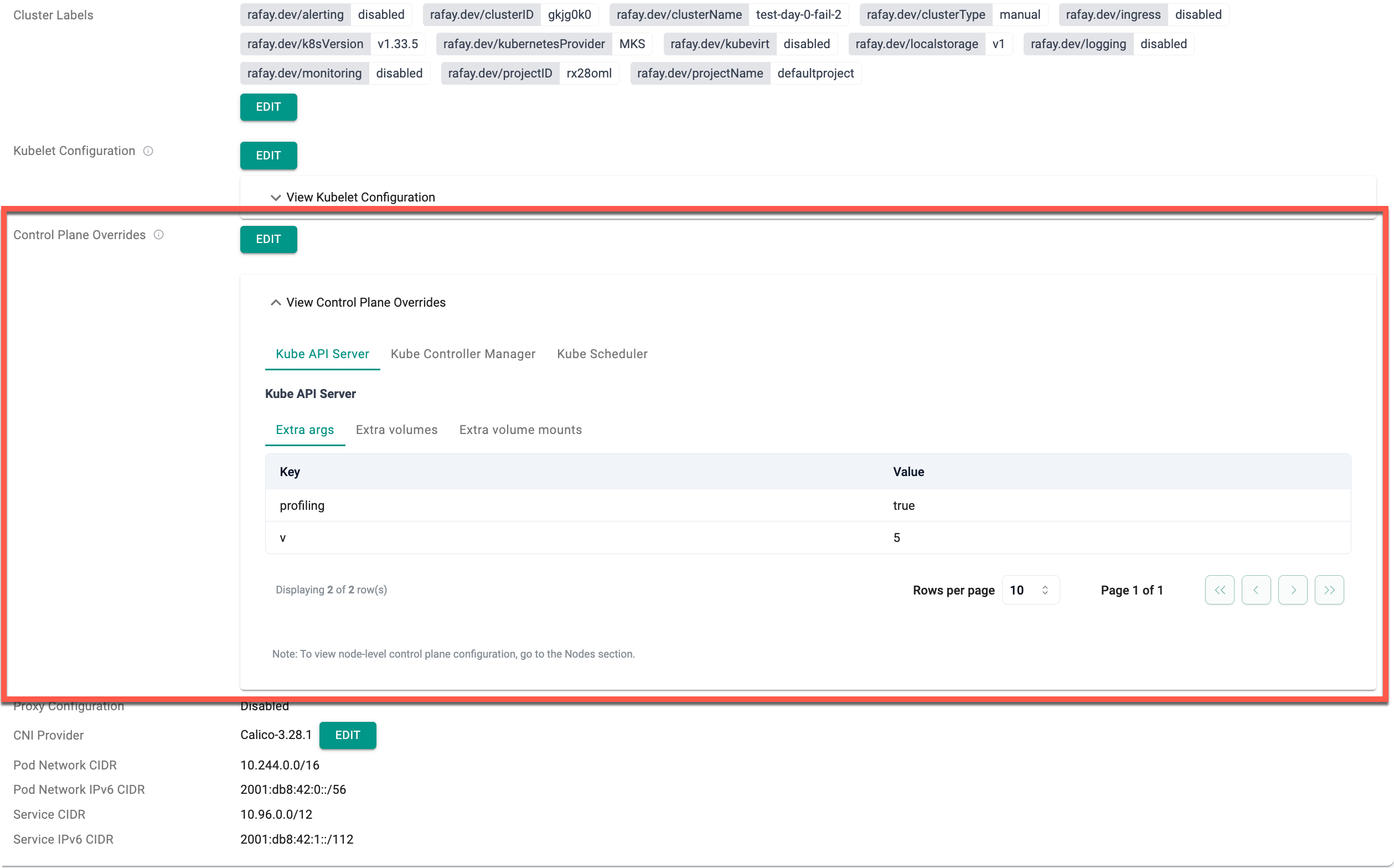The height and width of the screenshot is (868, 1394).
Task: Click EDIT for Control Plane Overrides
Action: 268,239
